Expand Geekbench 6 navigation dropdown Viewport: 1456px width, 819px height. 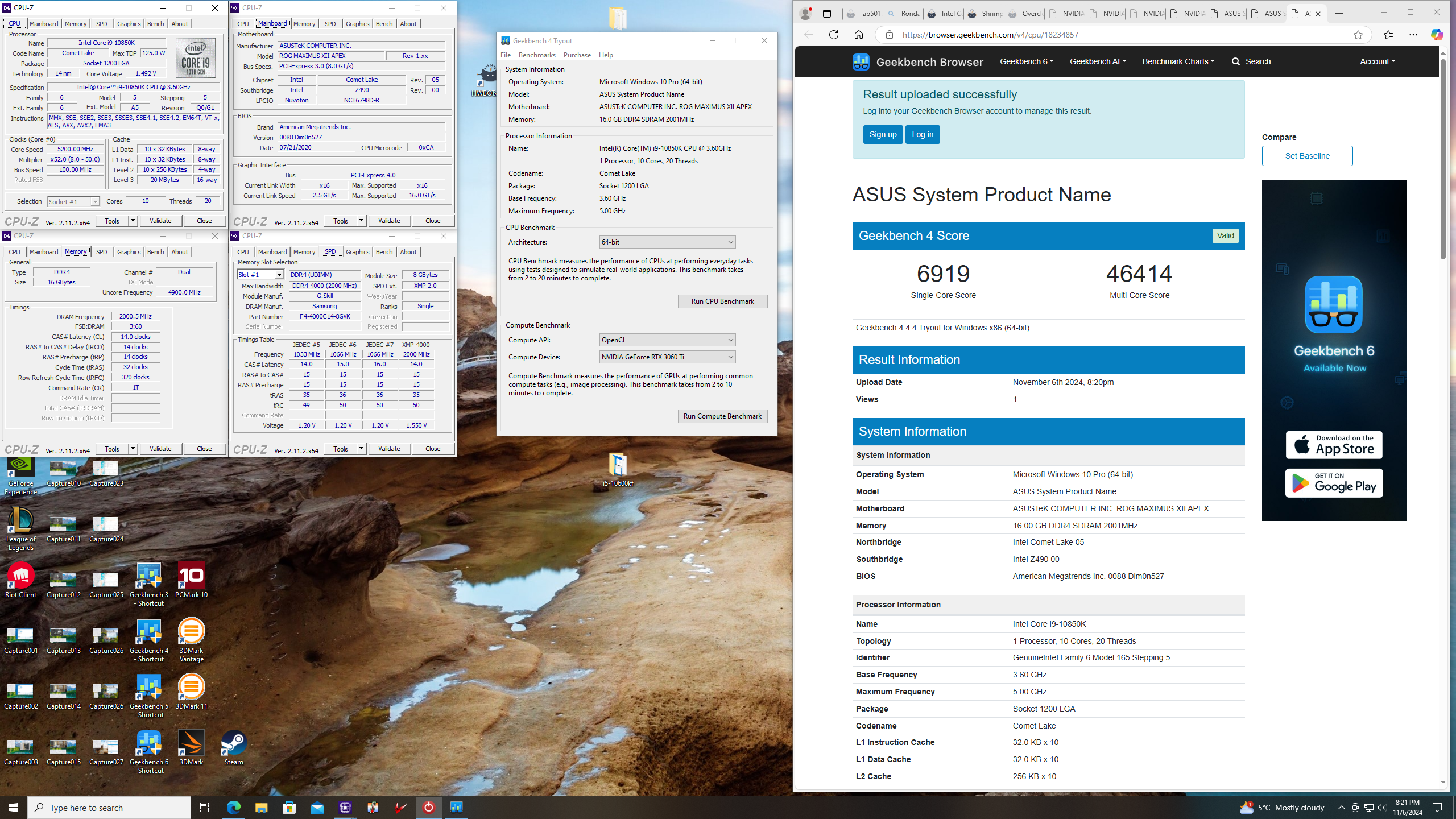coord(1027,61)
